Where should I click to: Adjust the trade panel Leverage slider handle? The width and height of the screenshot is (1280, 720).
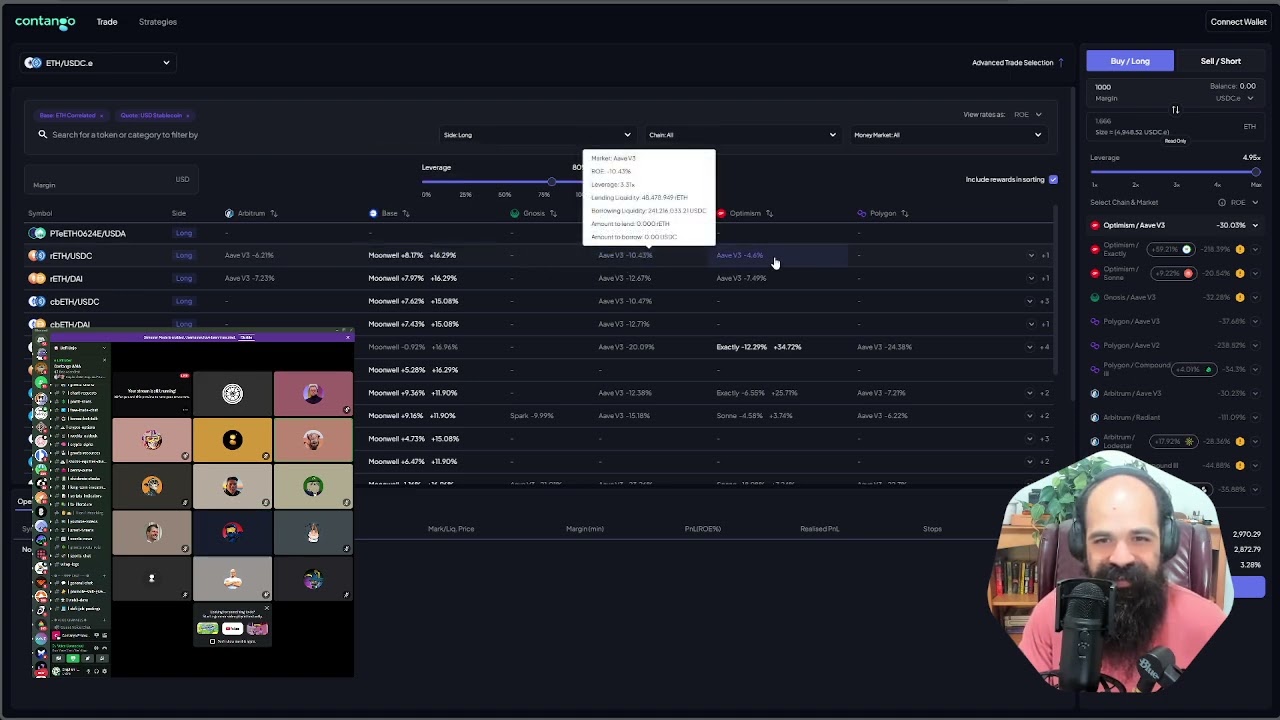[x=1256, y=172]
